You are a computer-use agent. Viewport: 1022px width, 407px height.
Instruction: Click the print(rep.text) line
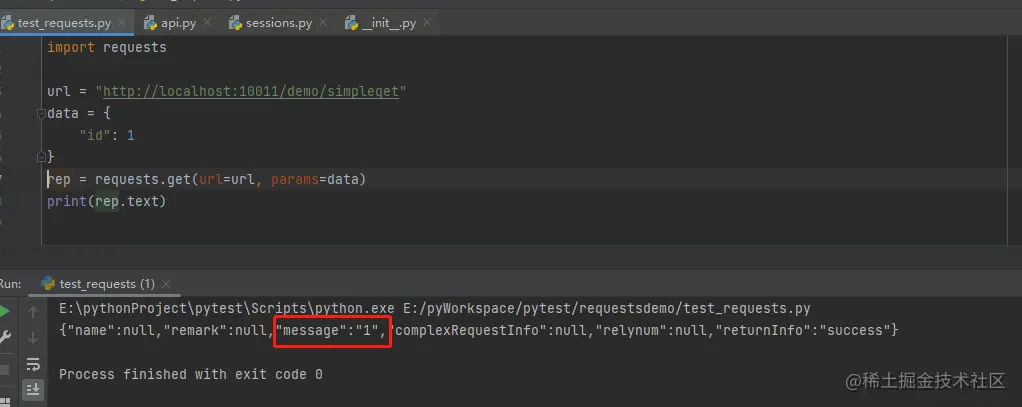(107, 202)
